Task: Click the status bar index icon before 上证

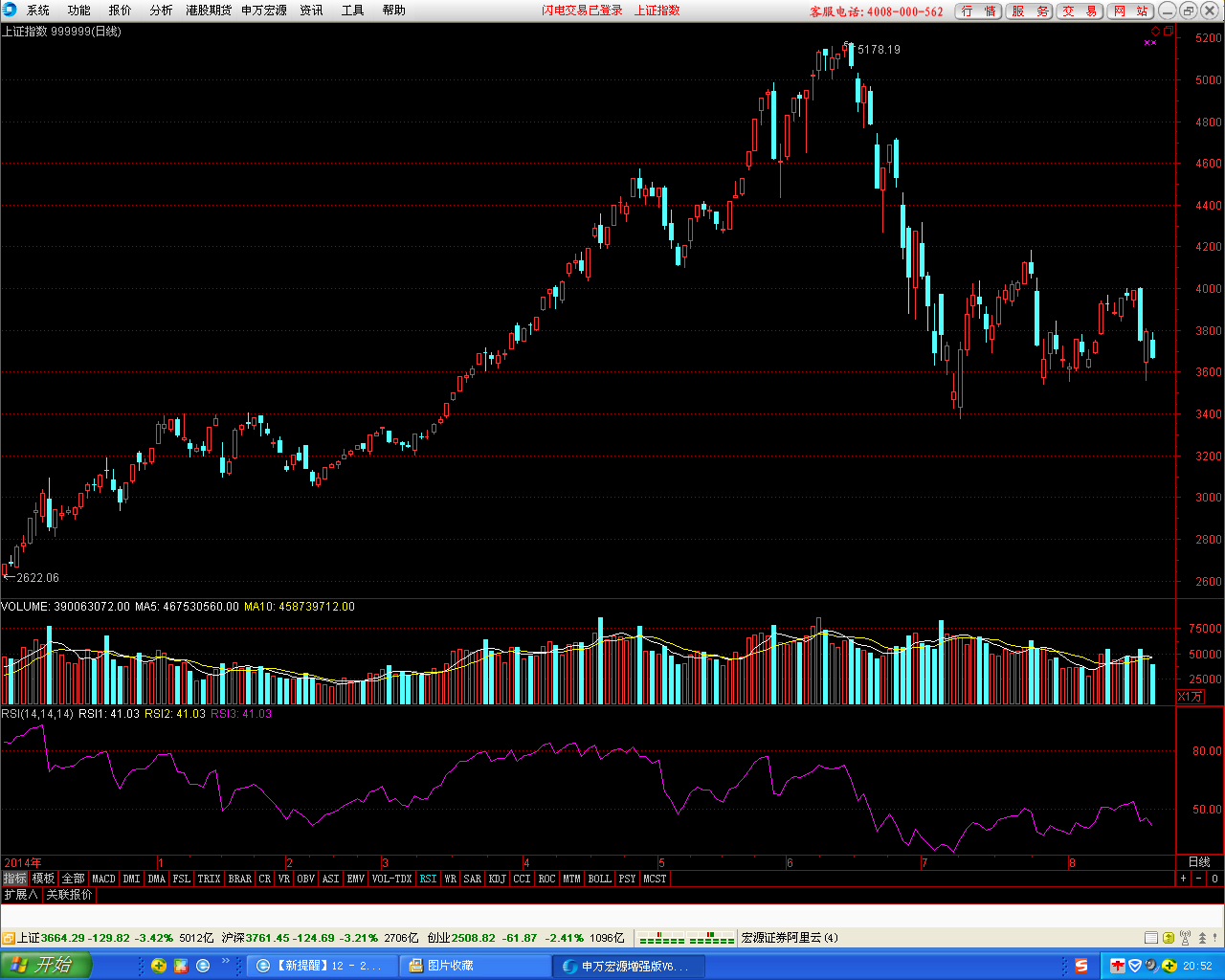Action: 8,938
